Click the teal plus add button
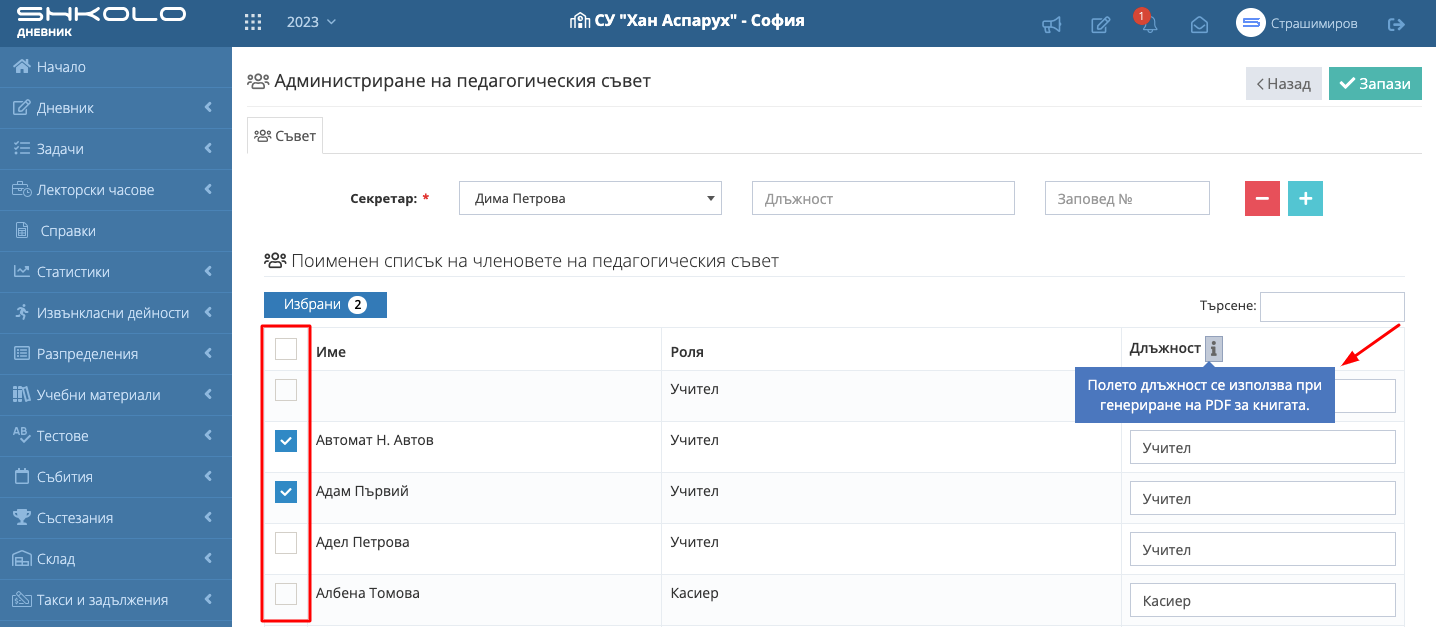This screenshot has height=627, width=1436. coord(1305,198)
